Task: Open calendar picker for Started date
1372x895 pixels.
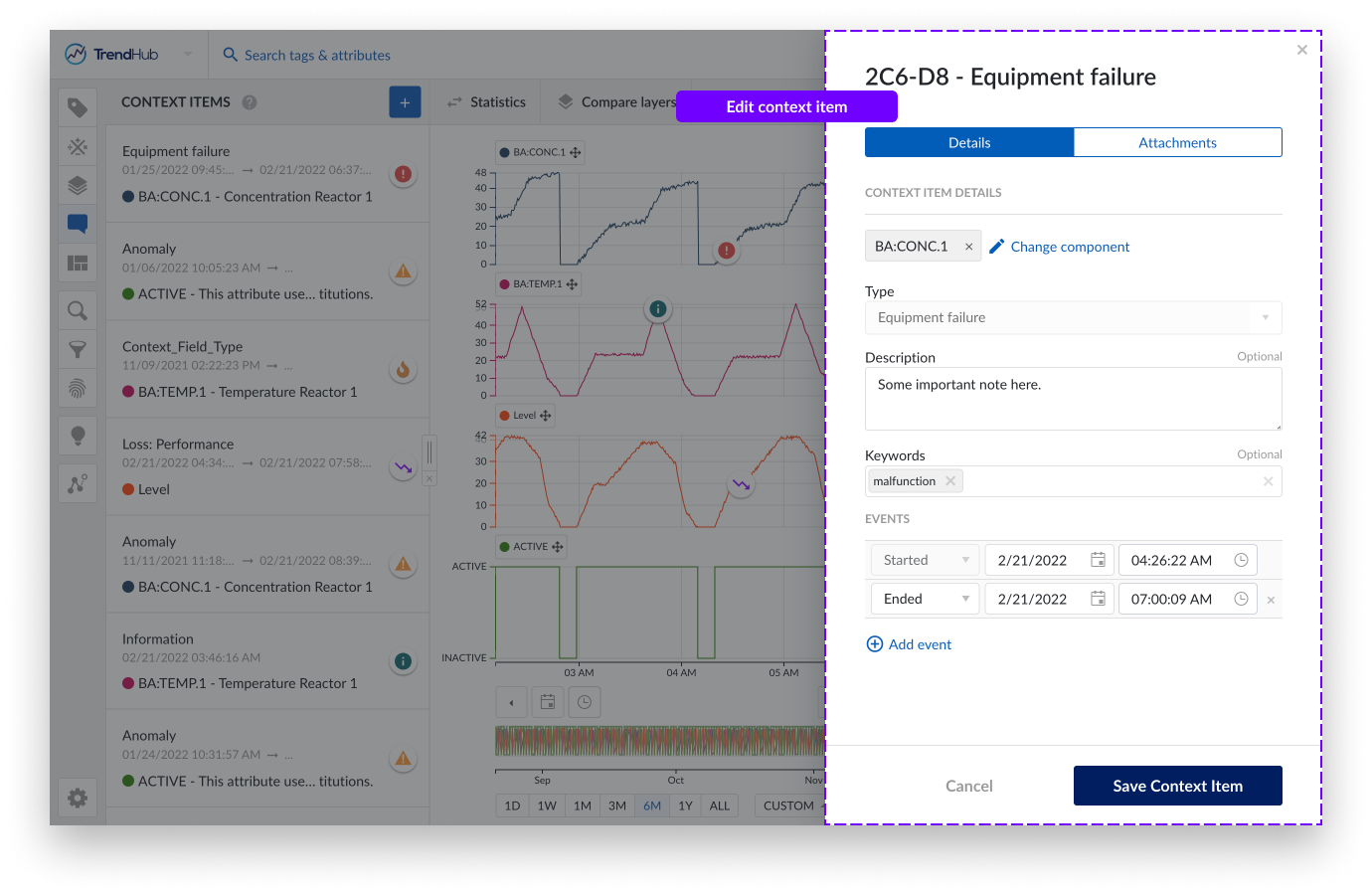Action: [1098, 560]
